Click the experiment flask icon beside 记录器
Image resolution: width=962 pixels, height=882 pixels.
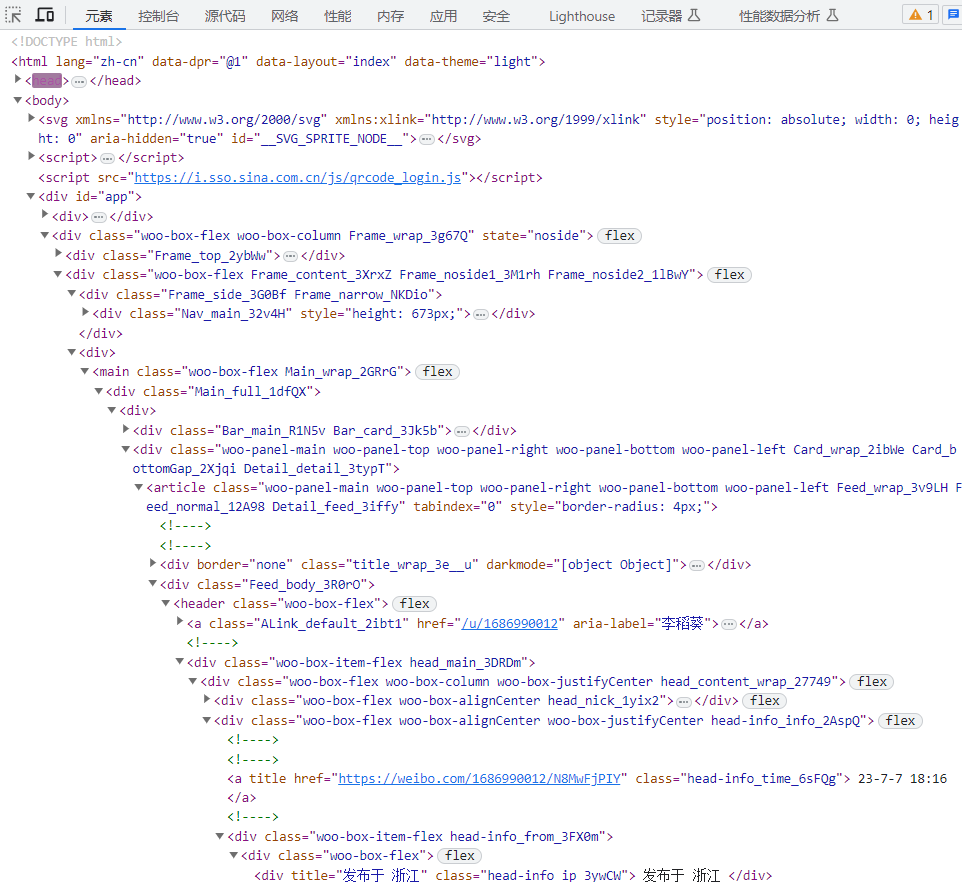pyautogui.click(x=694, y=15)
